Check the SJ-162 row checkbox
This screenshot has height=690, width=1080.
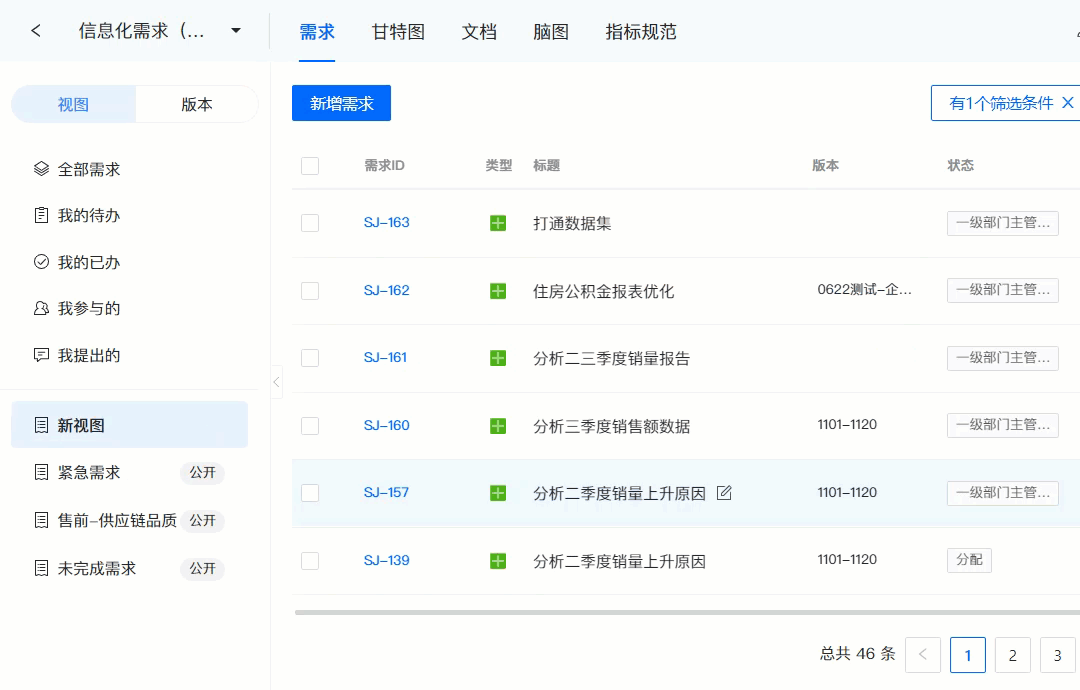click(x=310, y=291)
